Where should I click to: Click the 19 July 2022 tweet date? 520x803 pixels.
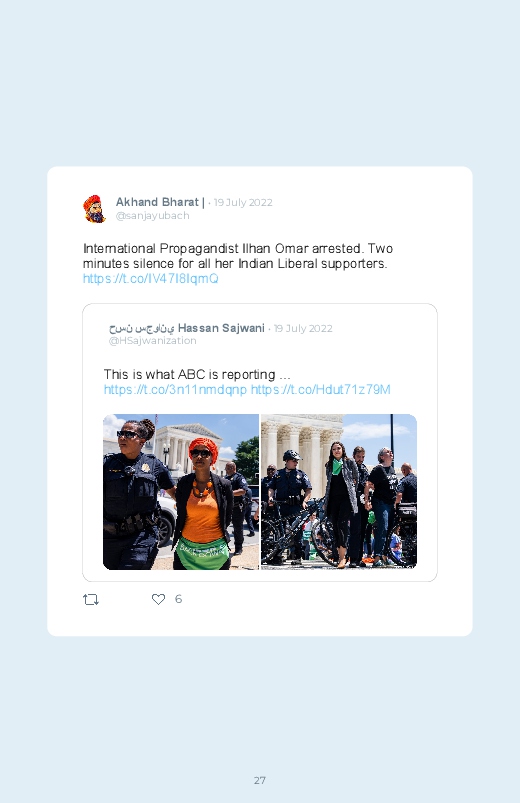243,202
